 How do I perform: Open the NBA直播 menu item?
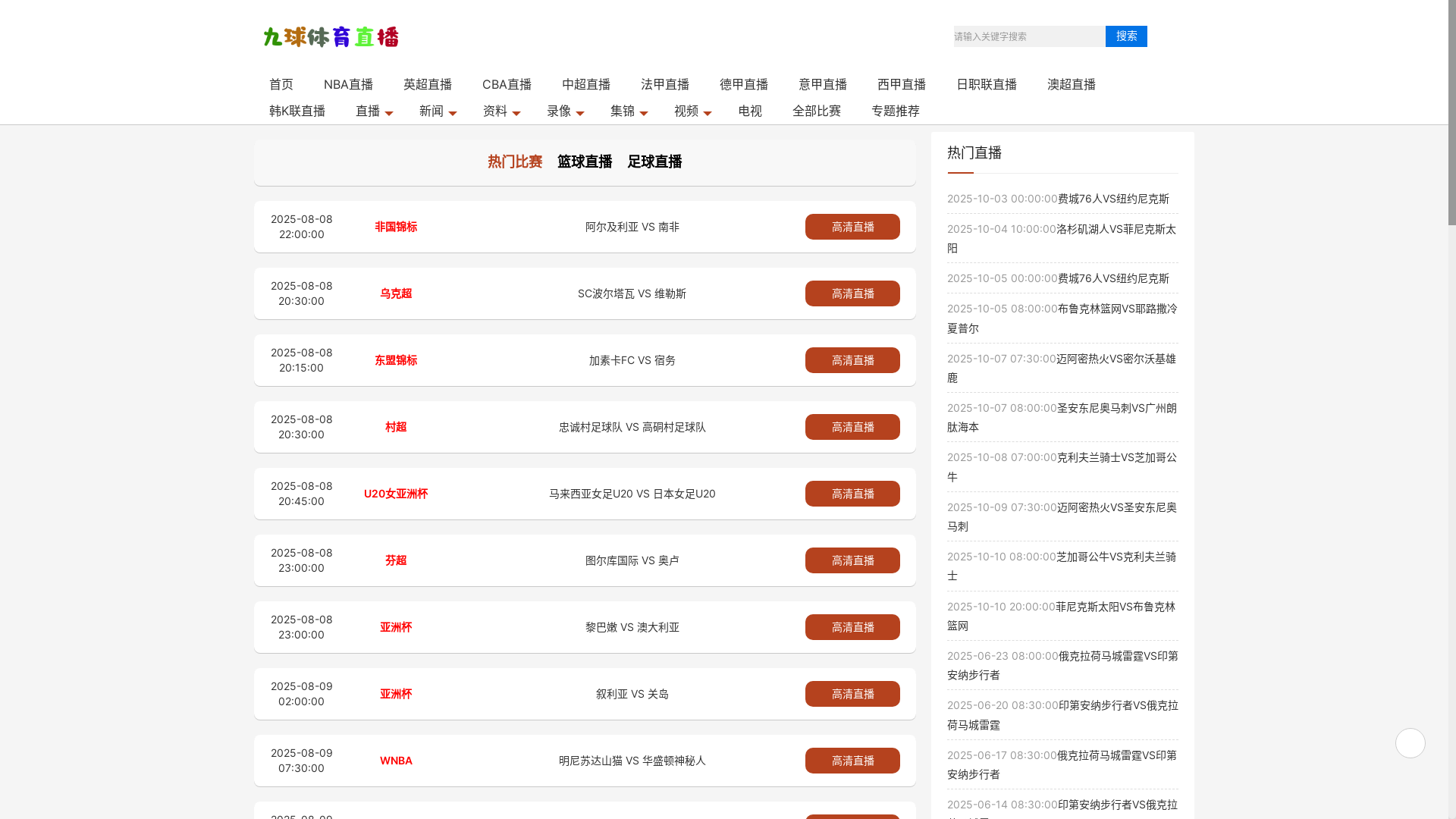[x=348, y=84]
